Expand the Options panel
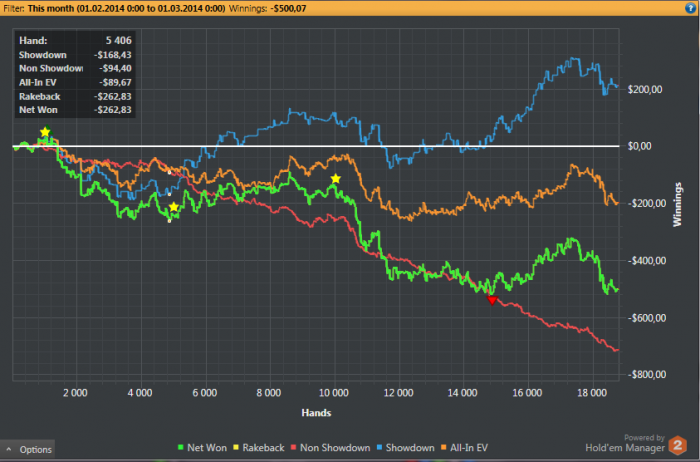This screenshot has height=462, width=700. (x=28, y=450)
